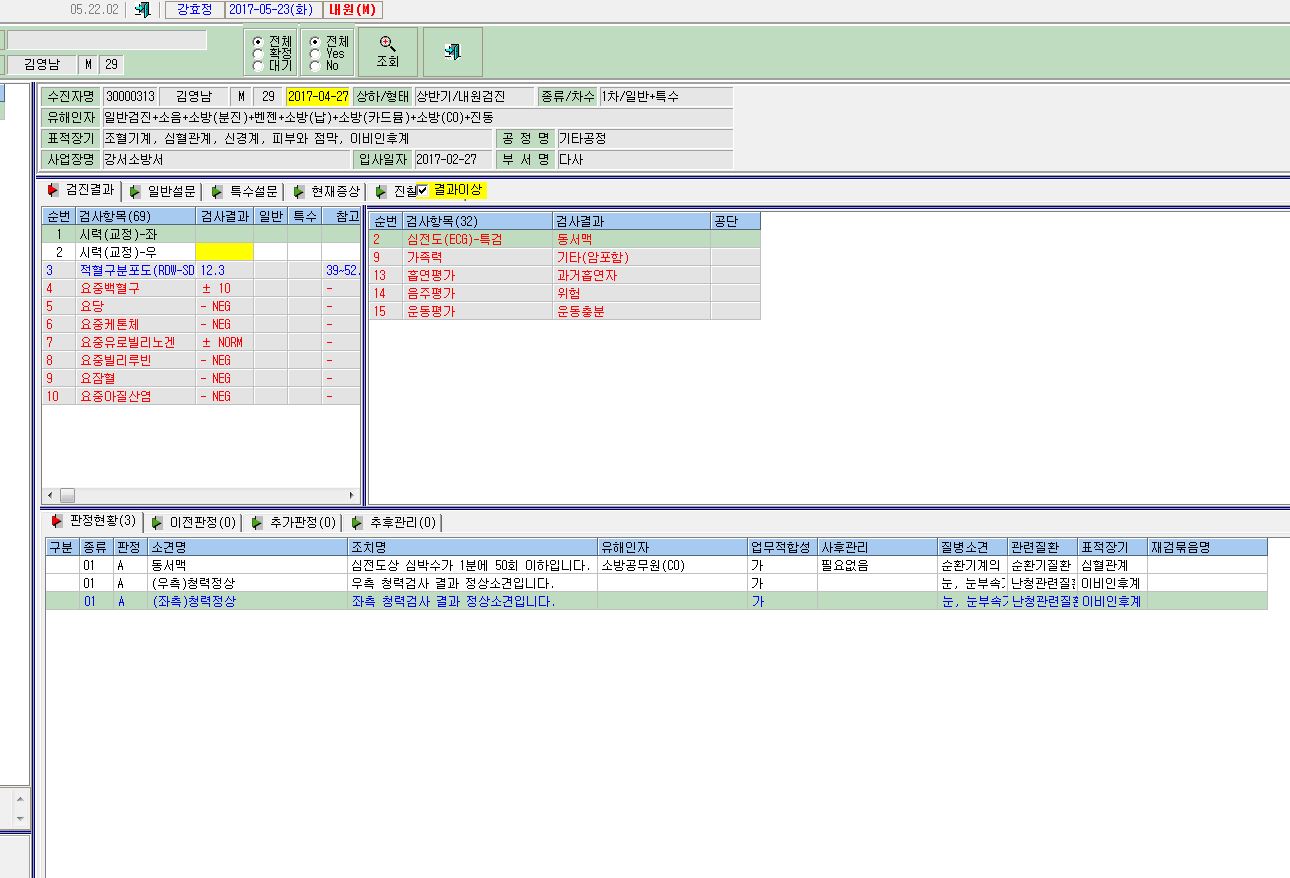Click the green arrow icon of 일반설문
Viewport: 1290px width, 878px height.
click(135, 191)
